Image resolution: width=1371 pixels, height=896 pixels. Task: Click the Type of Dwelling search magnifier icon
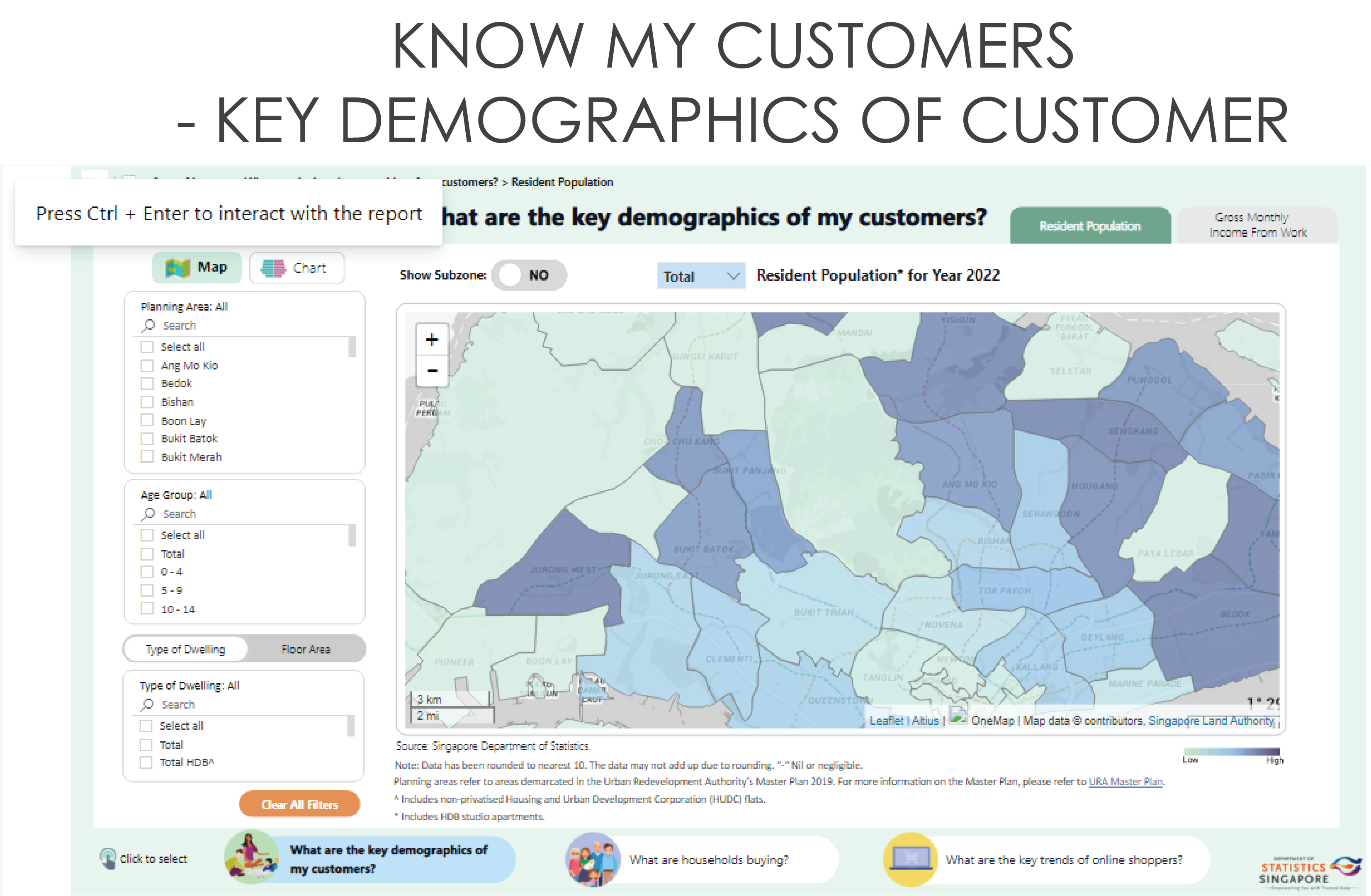(x=148, y=704)
